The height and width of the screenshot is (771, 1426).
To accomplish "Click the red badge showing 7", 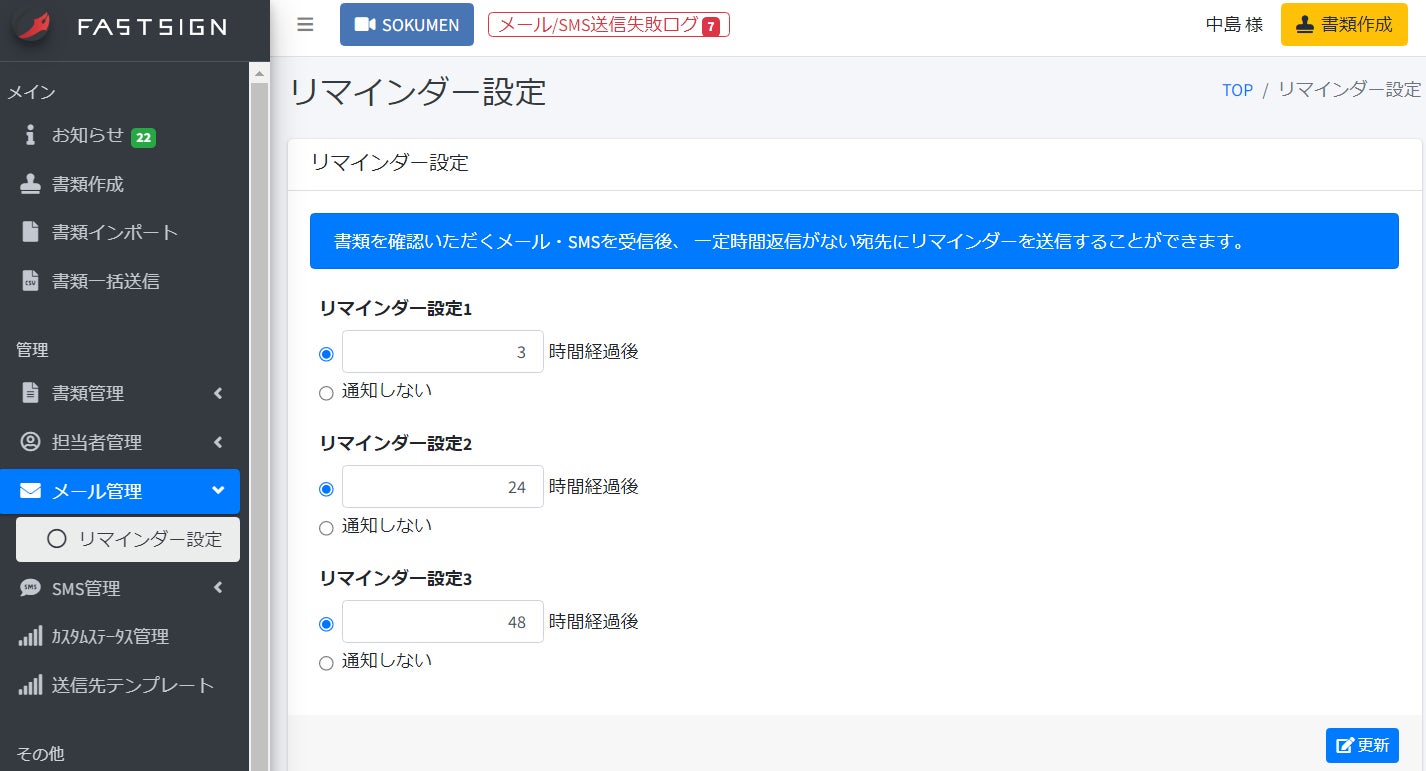I will (x=710, y=27).
